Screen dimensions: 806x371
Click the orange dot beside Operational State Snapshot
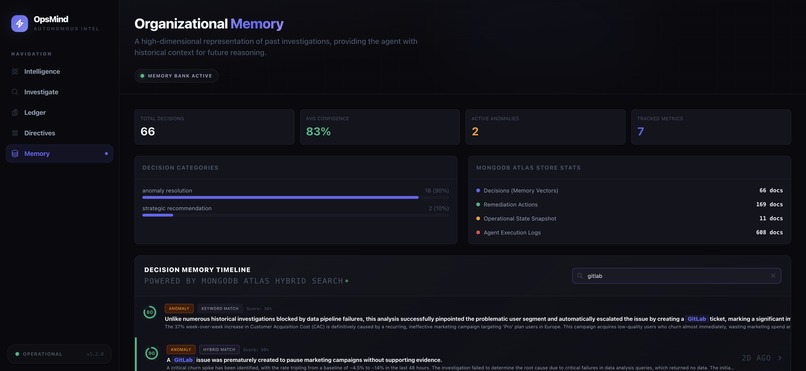tap(478, 218)
